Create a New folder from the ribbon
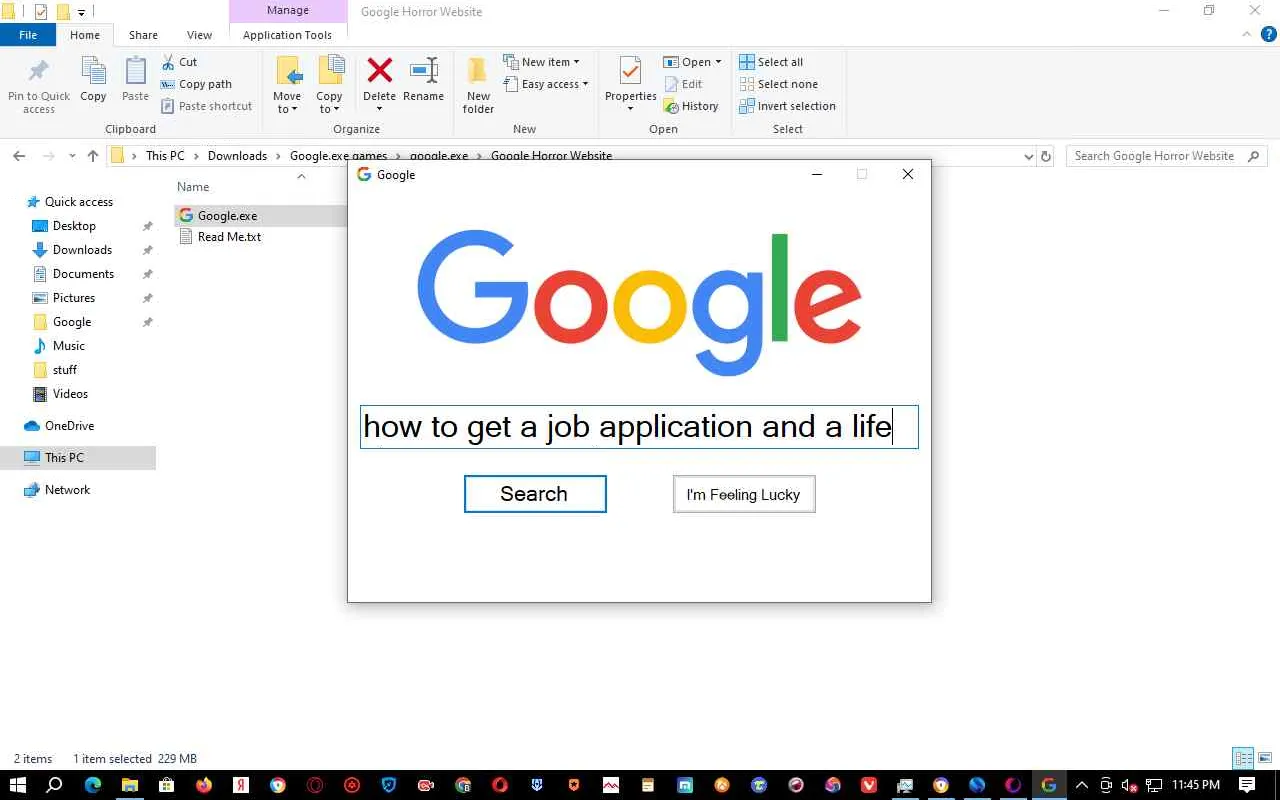Screen dimensions: 1280x800 478,85
